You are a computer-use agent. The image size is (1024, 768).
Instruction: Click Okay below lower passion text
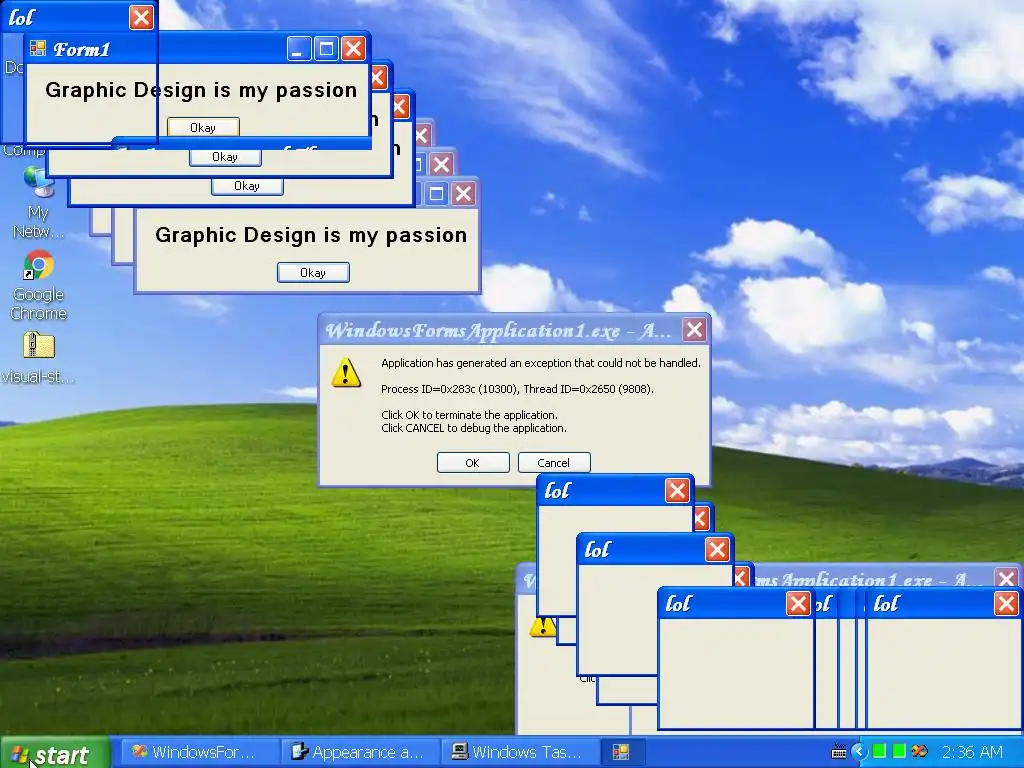tap(313, 272)
